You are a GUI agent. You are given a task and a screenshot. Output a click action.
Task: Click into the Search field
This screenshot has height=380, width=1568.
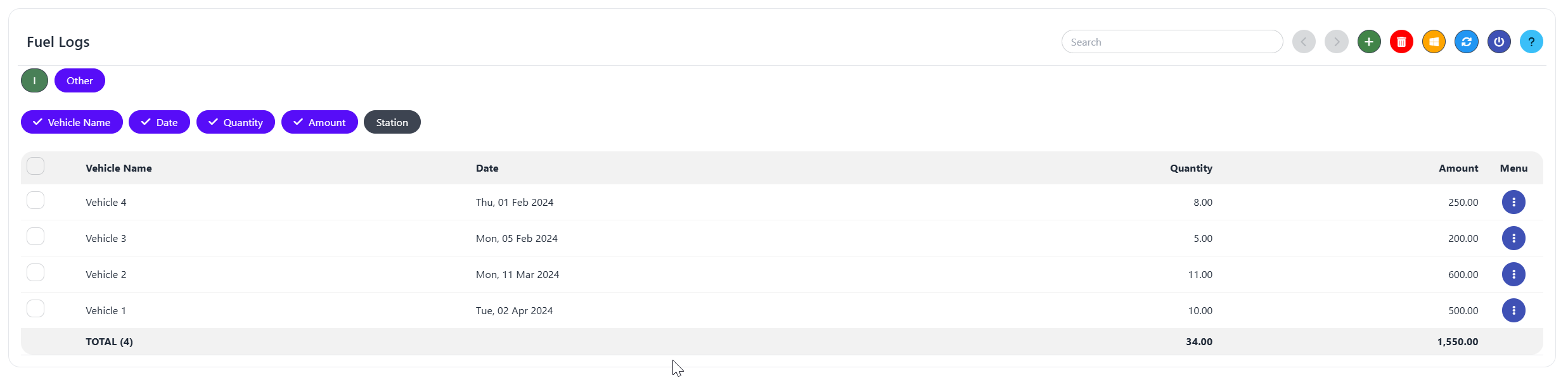click(1172, 42)
